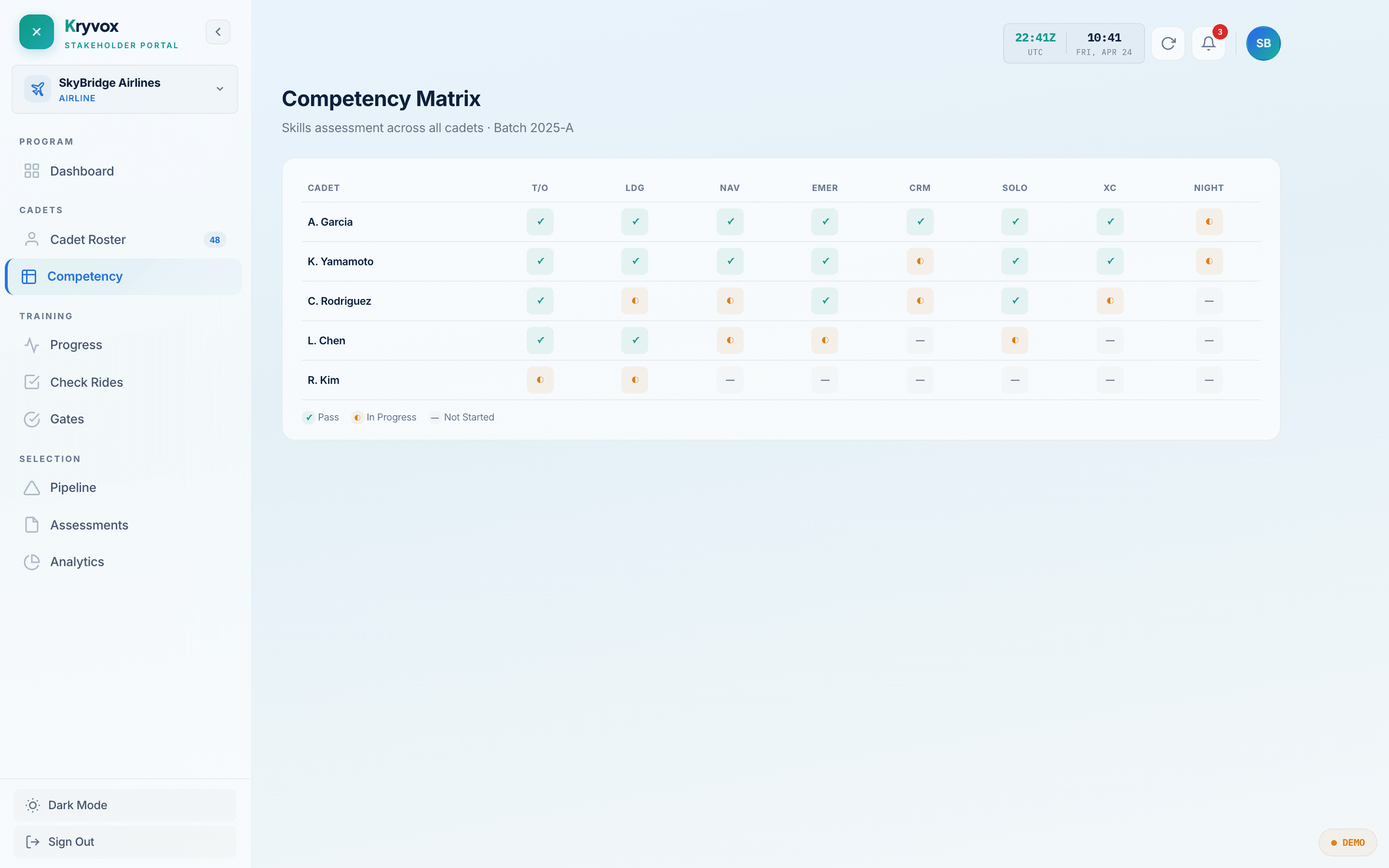
Task: Click L. Chen's NAV in-progress icon
Action: (730, 340)
